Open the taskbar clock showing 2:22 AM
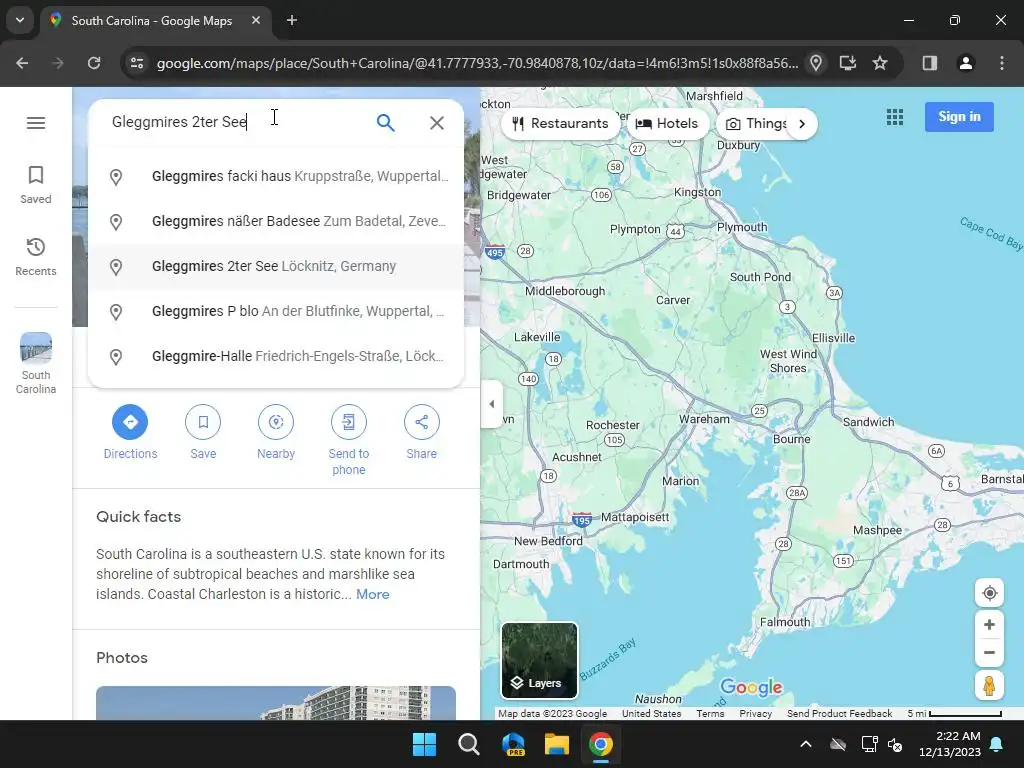This screenshot has width=1024, height=768. coord(950,744)
